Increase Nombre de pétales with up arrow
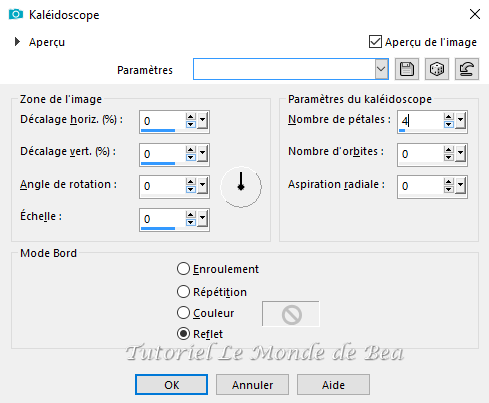The height and width of the screenshot is (403, 489). pos(449,117)
